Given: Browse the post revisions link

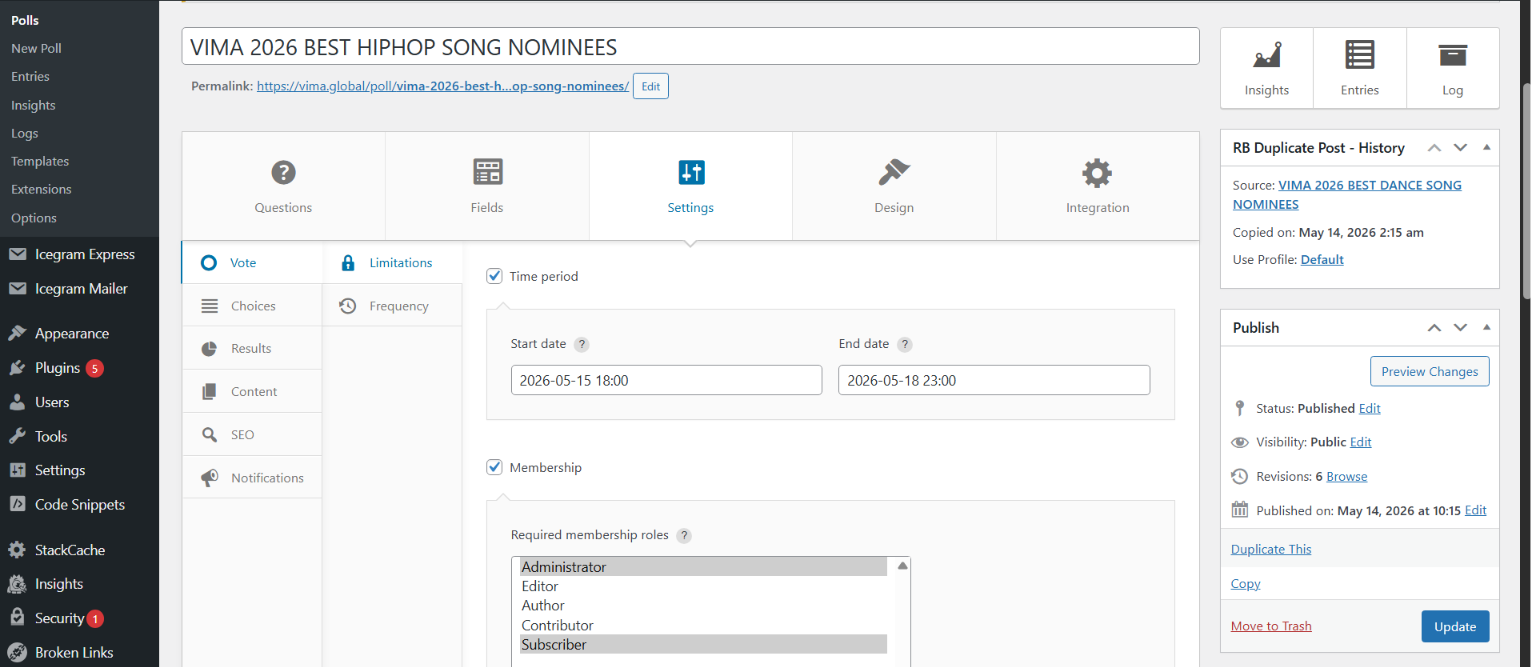Looking at the screenshot, I should pos(1347,477).
